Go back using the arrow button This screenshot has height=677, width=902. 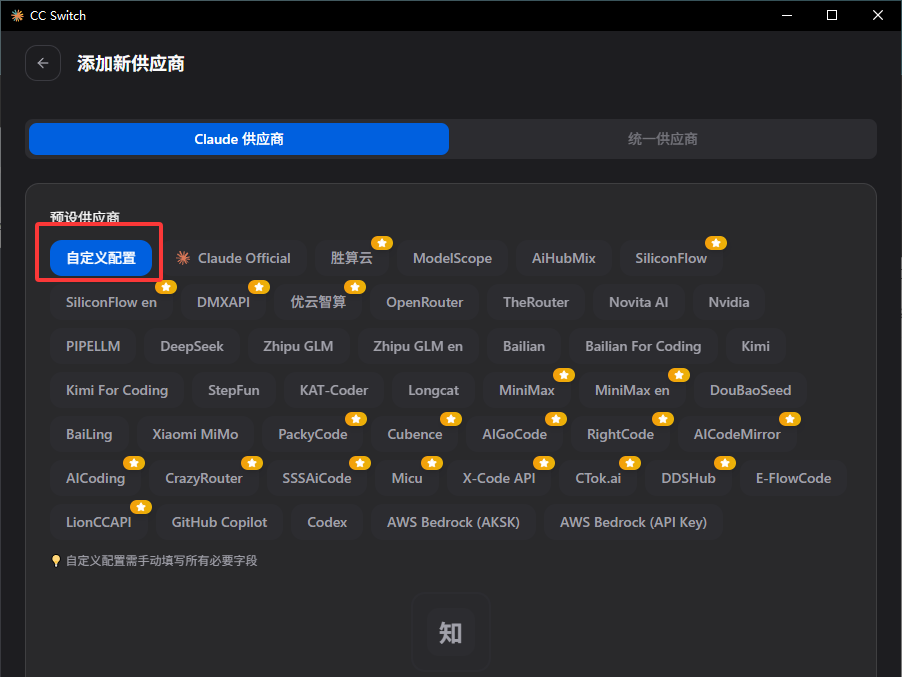43,63
